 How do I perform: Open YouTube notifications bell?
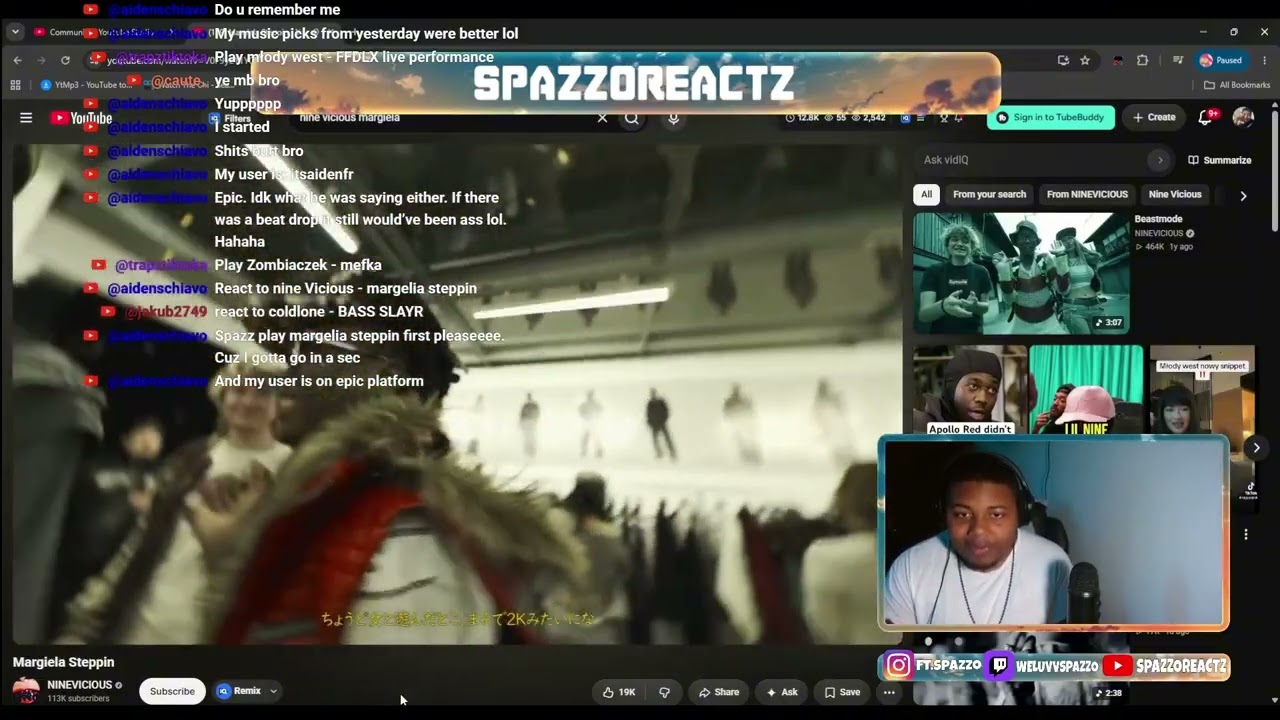1205,117
